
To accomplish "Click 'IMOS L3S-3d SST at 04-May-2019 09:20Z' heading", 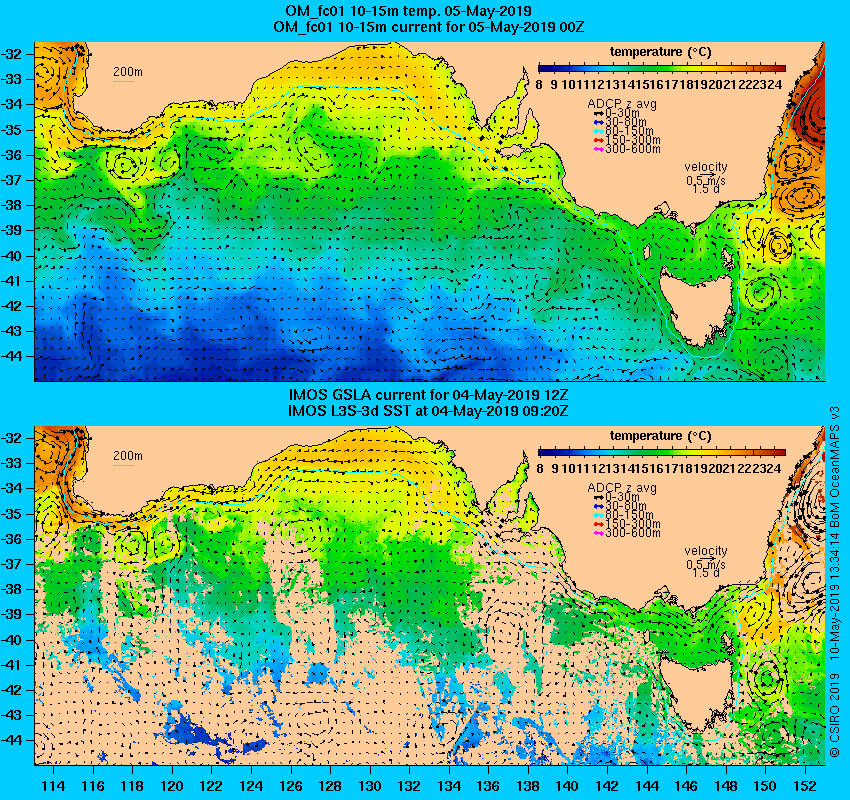I will coord(428,411).
